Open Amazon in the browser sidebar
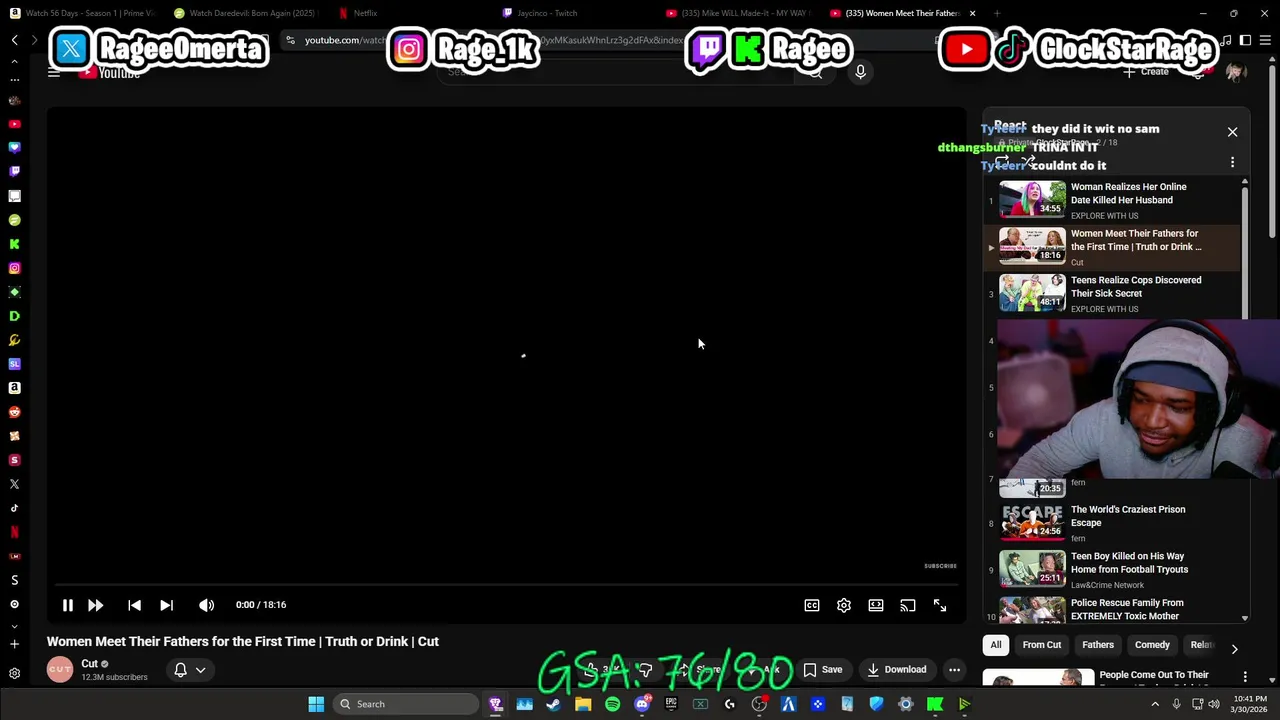 (14, 388)
